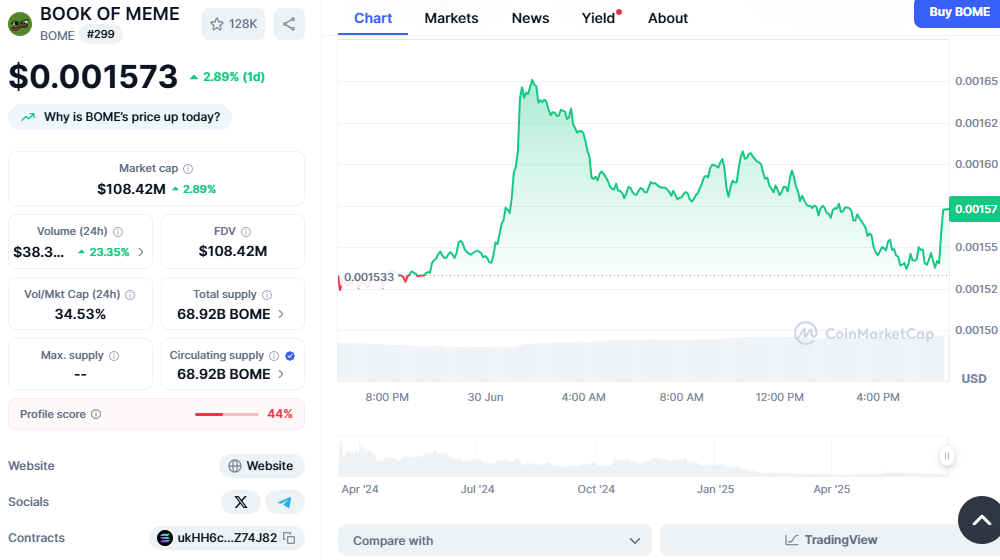This screenshot has width=1000, height=560.
Task: Open Profile score info icon
Action: (x=96, y=414)
